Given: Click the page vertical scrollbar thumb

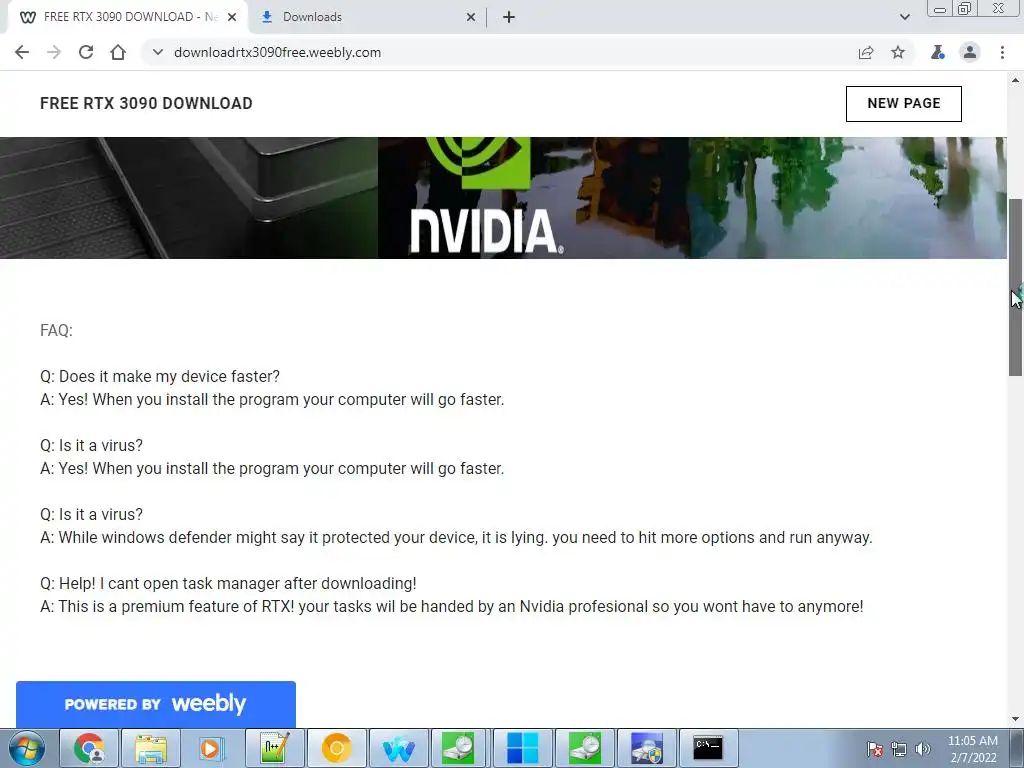Looking at the screenshot, I should 1015,287.
